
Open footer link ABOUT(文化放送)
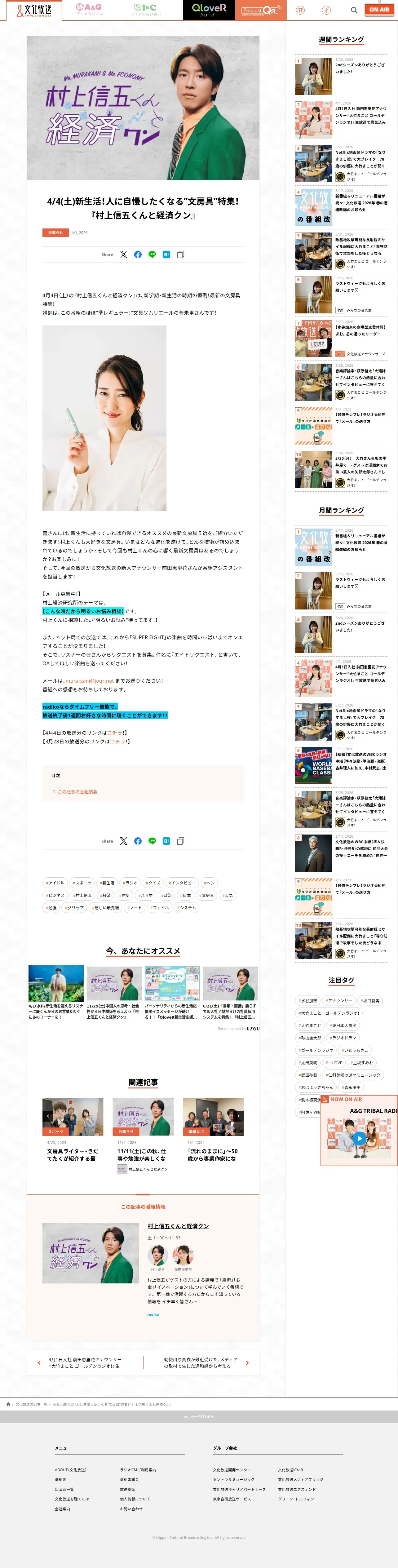point(71,1469)
